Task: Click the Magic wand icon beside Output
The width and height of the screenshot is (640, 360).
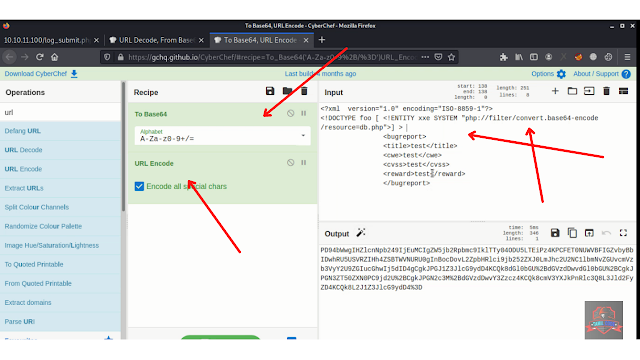Action: (361, 233)
